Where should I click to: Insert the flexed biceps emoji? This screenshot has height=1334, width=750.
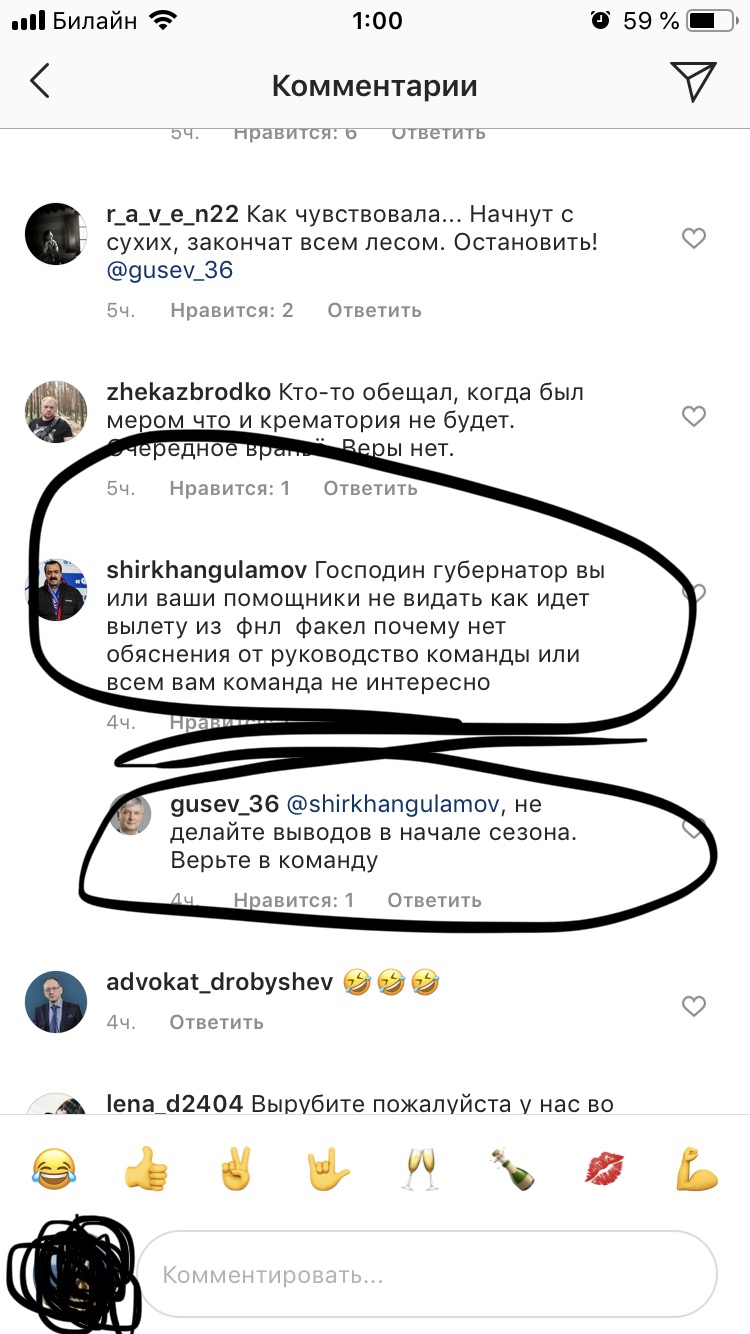point(696,1168)
